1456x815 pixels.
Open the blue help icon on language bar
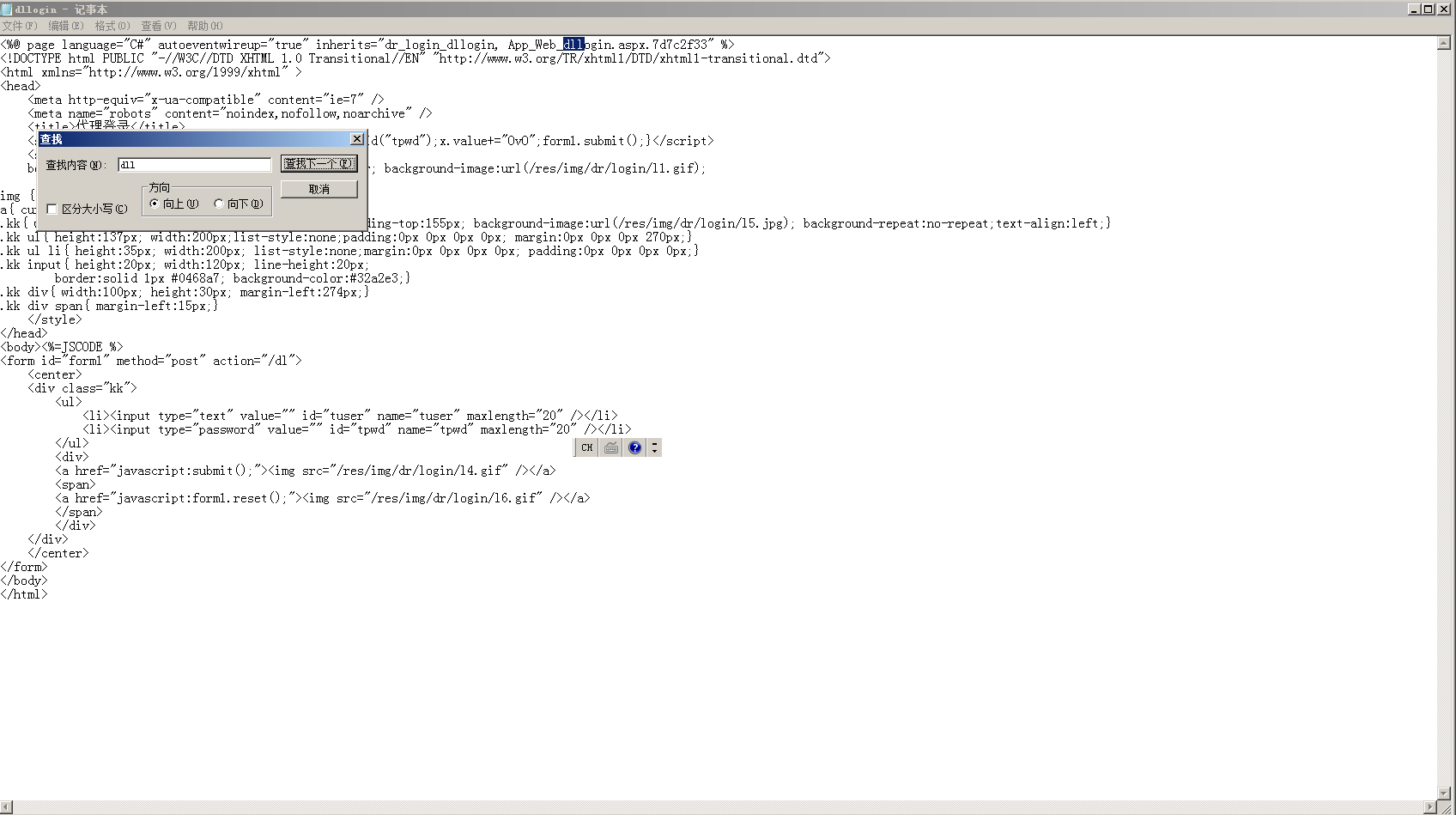[x=634, y=447]
